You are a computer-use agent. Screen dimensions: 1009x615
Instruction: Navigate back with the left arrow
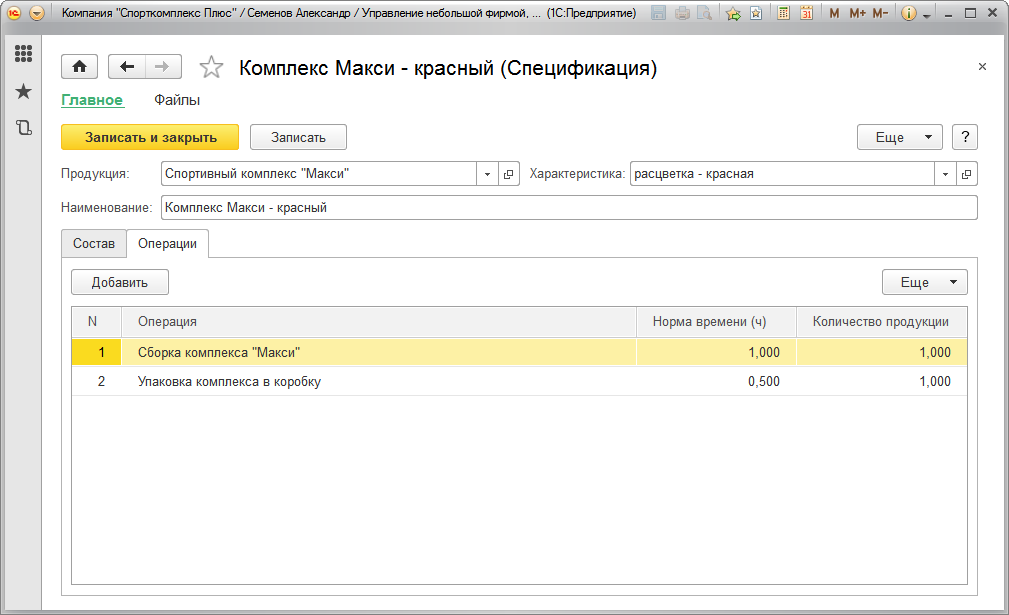click(x=127, y=66)
